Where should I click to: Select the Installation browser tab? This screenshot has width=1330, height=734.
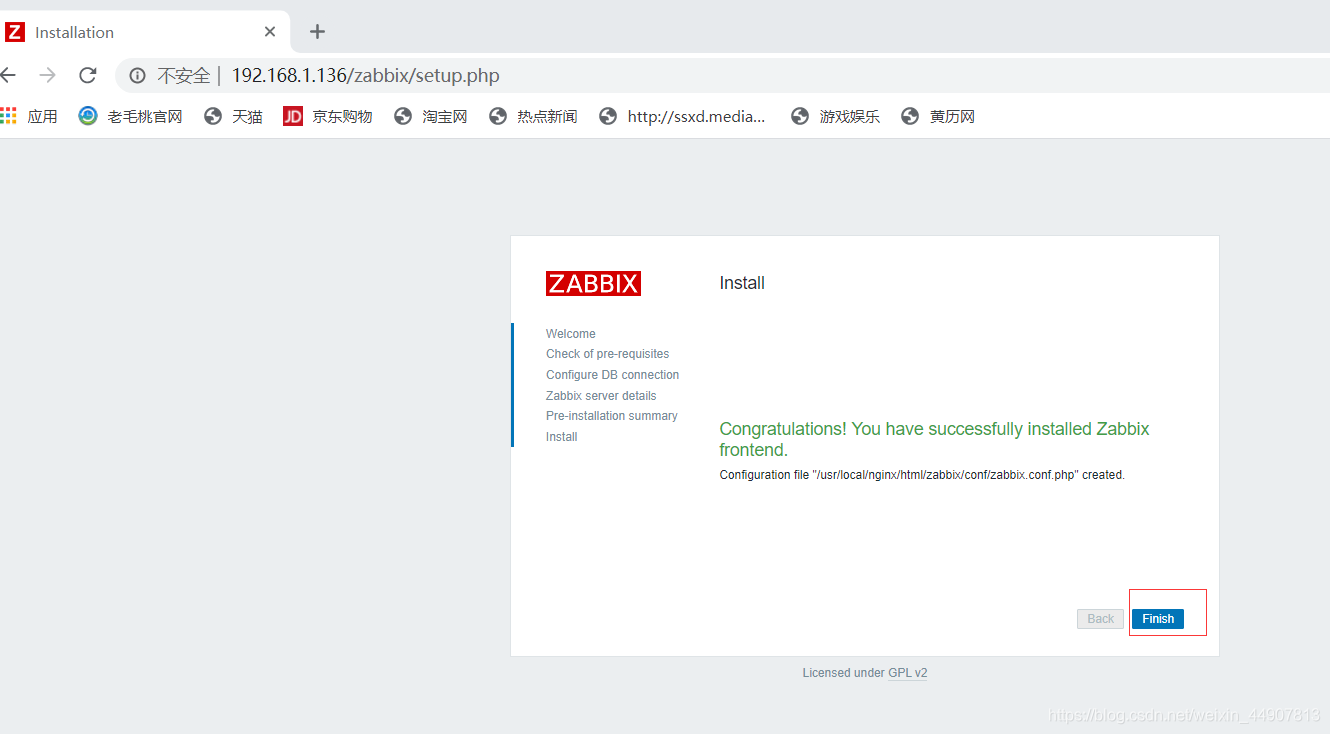click(145, 32)
